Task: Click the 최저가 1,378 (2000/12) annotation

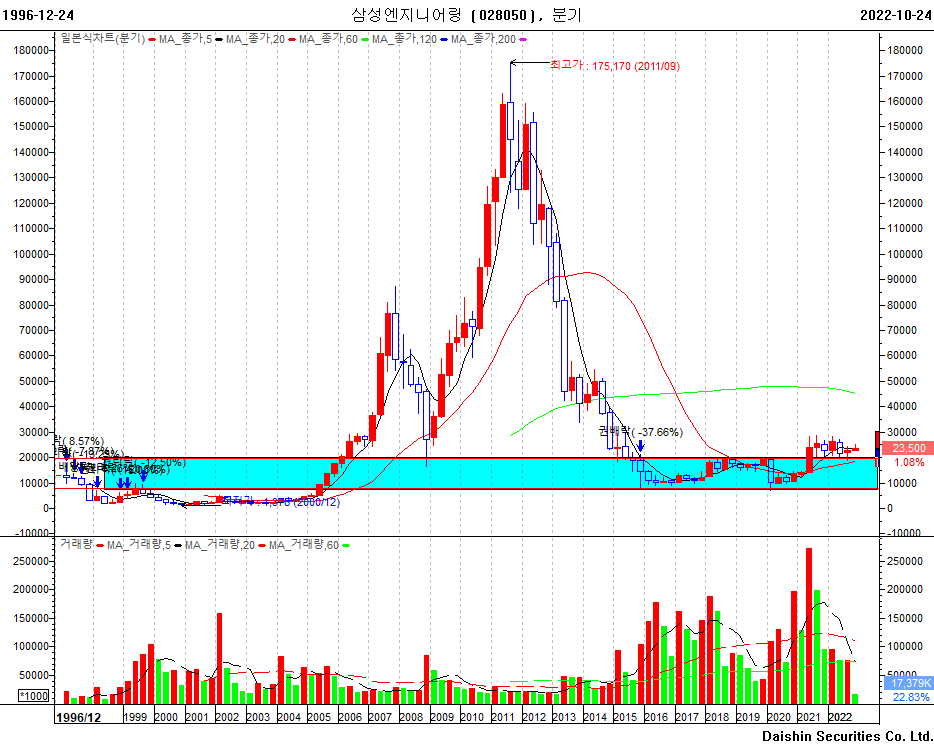Action: [x=280, y=502]
